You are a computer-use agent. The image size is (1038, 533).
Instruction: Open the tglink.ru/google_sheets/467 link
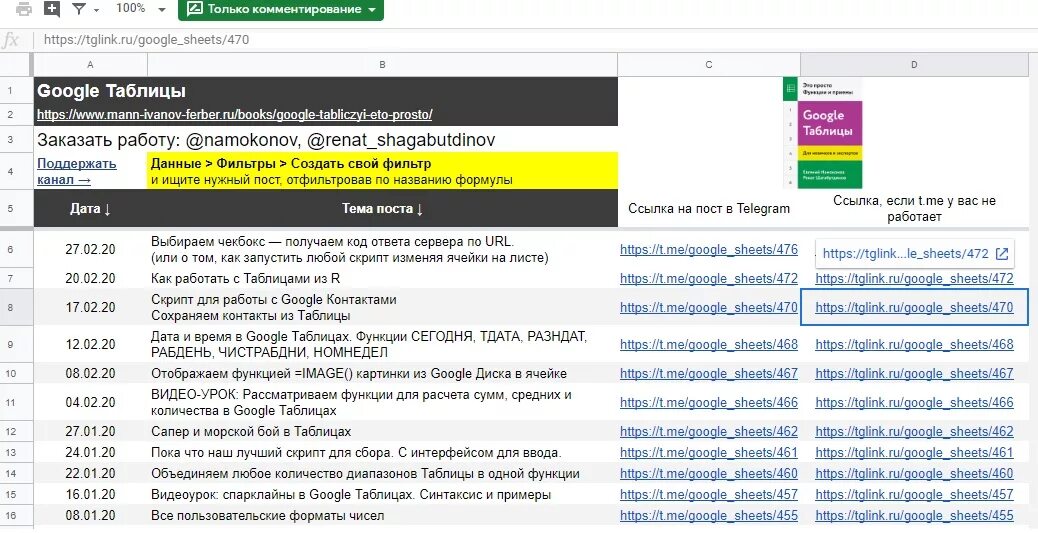click(x=914, y=373)
